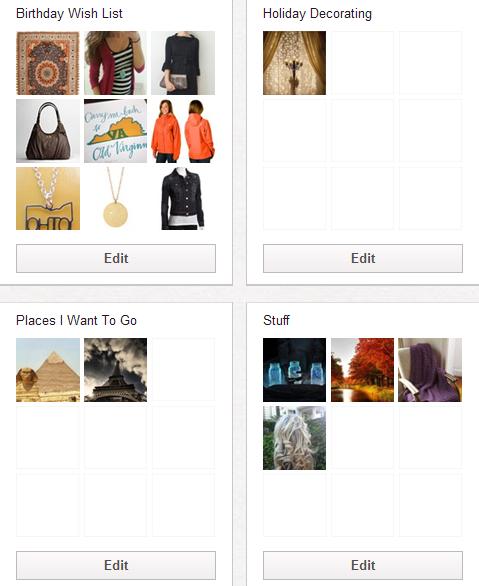The height and width of the screenshot is (586, 479).
Task: Edit the Stuff board
Action: (x=363, y=565)
